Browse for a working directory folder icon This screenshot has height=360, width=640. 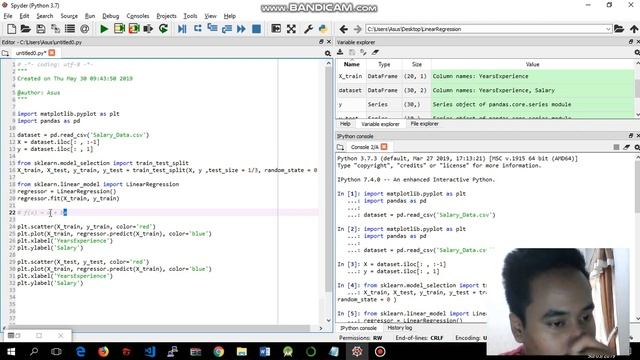point(619,29)
